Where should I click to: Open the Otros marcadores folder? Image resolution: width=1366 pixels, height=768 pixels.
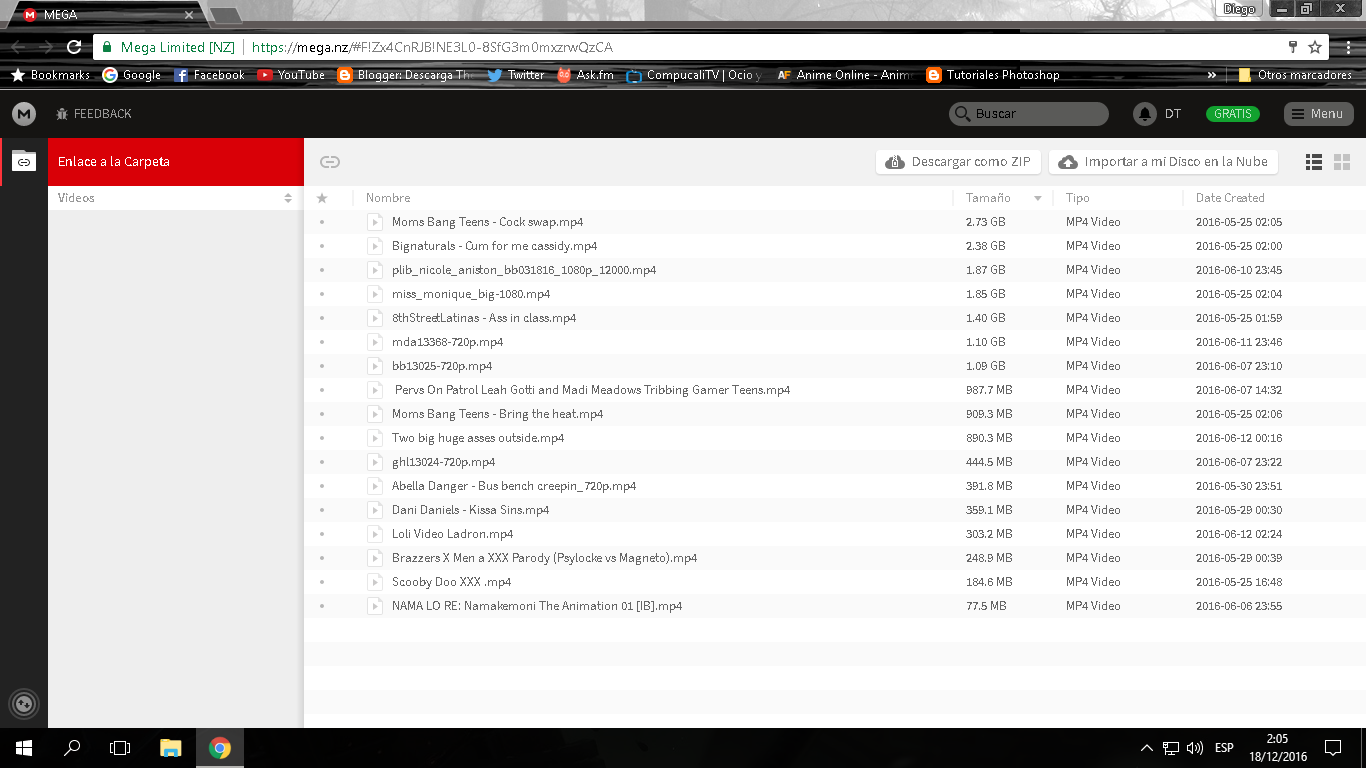click(x=1294, y=75)
